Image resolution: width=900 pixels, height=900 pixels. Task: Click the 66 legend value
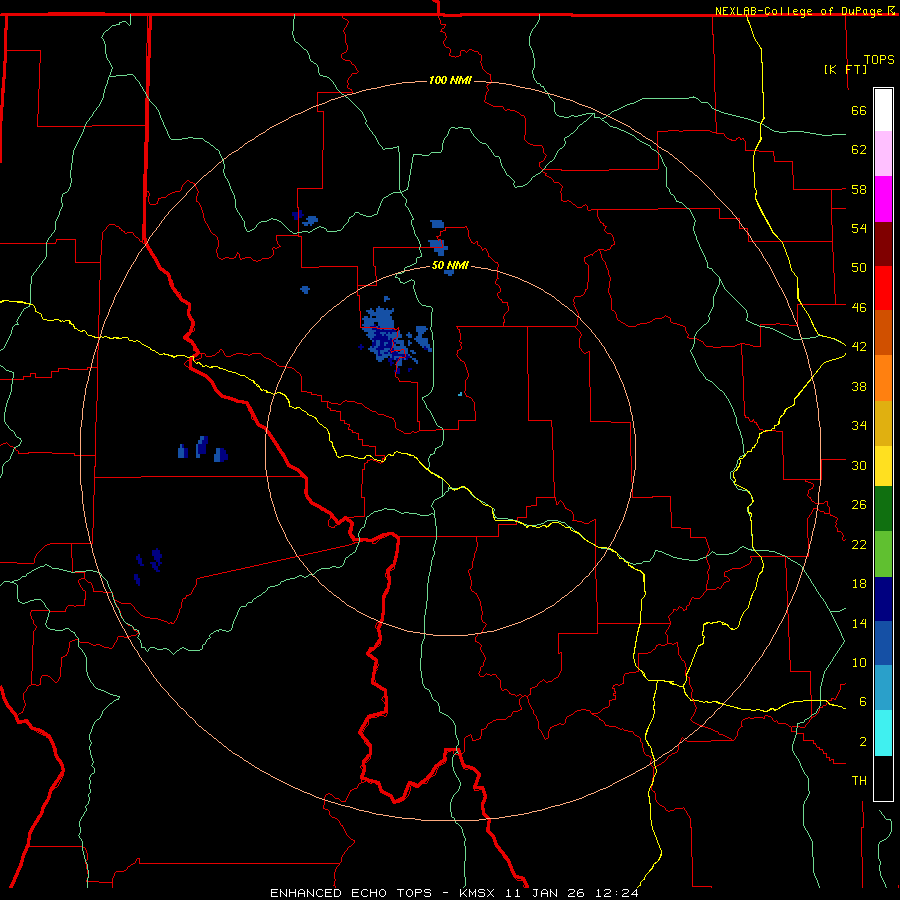[859, 110]
